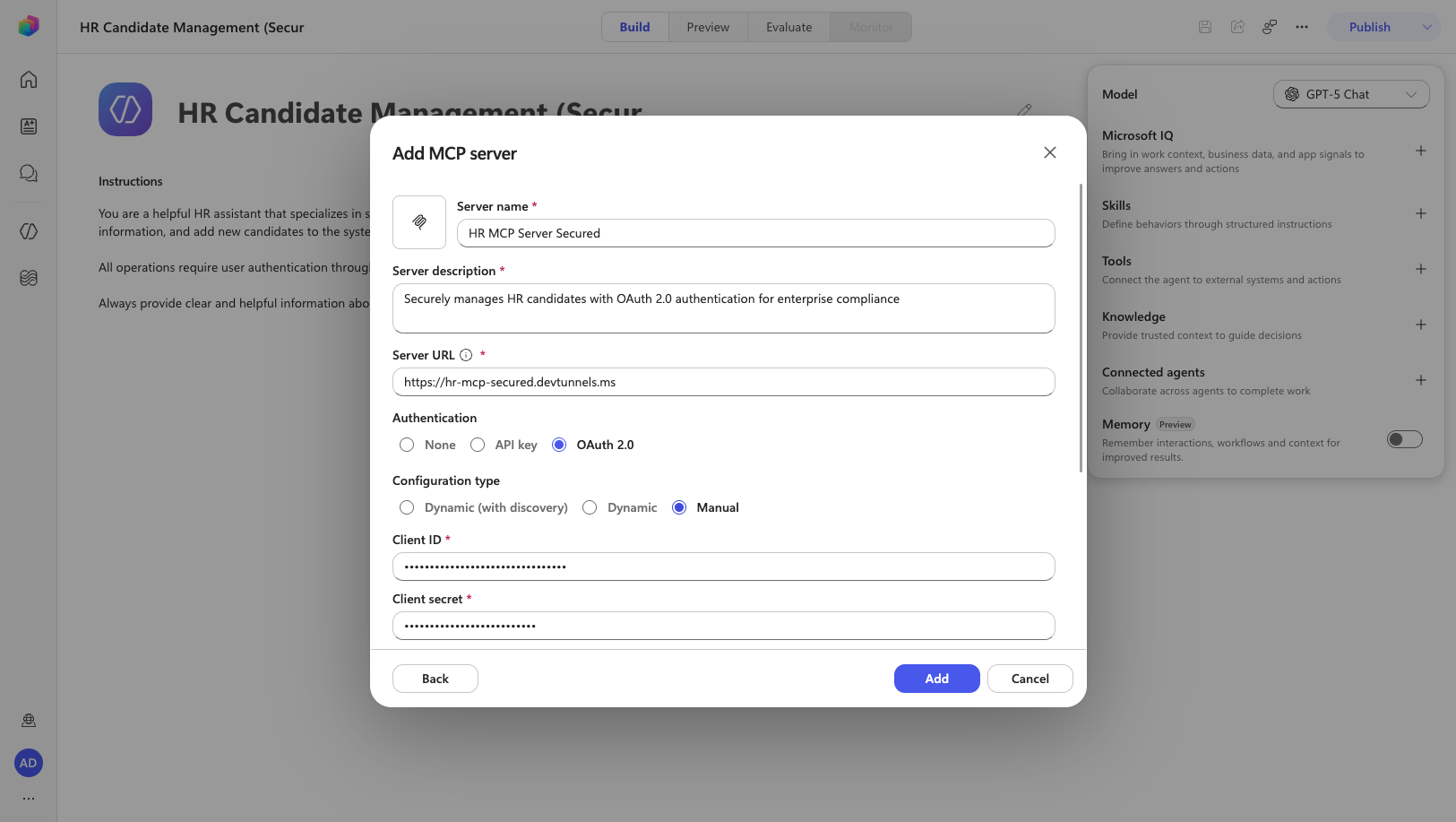Viewport: 1456px width, 822px height.
Task: Switch to the Monitor tab
Action: (x=871, y=27)
